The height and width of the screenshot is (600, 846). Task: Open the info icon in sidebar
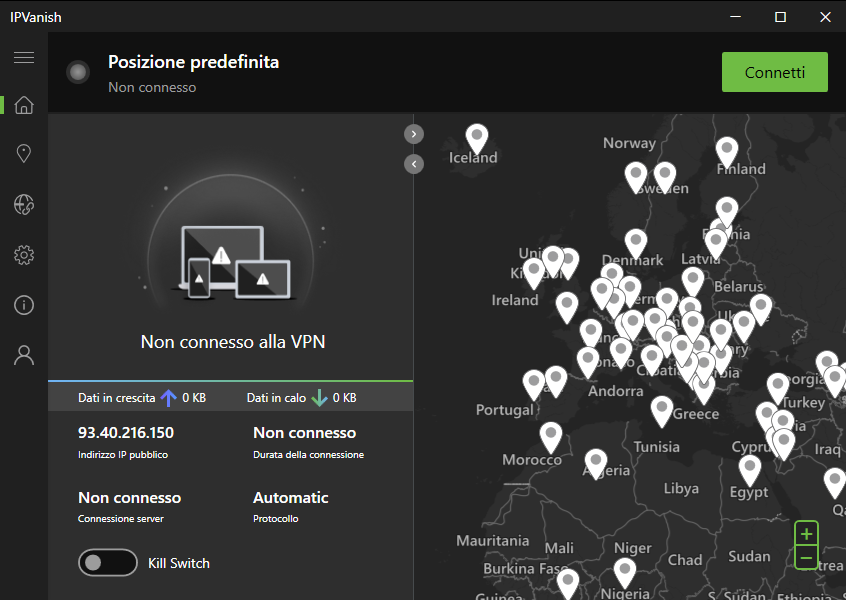click(24, 305)
